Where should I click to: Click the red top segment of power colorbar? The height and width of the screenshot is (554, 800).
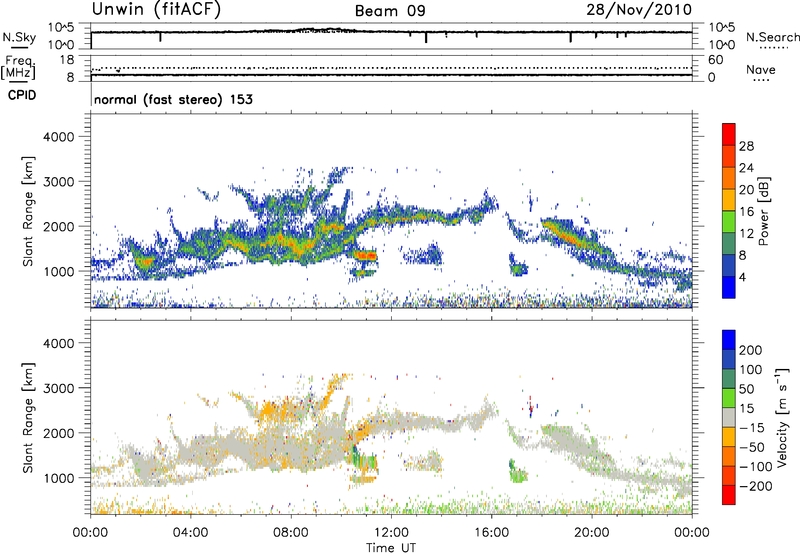(729, 132)
